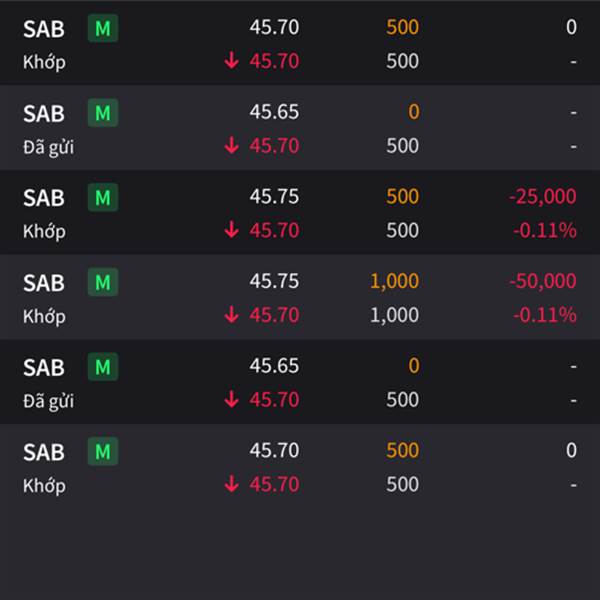This screenshot has height=600, width=600.
Task: Tap the M badge on the bottom Khớp order
Action: point(103,452)
